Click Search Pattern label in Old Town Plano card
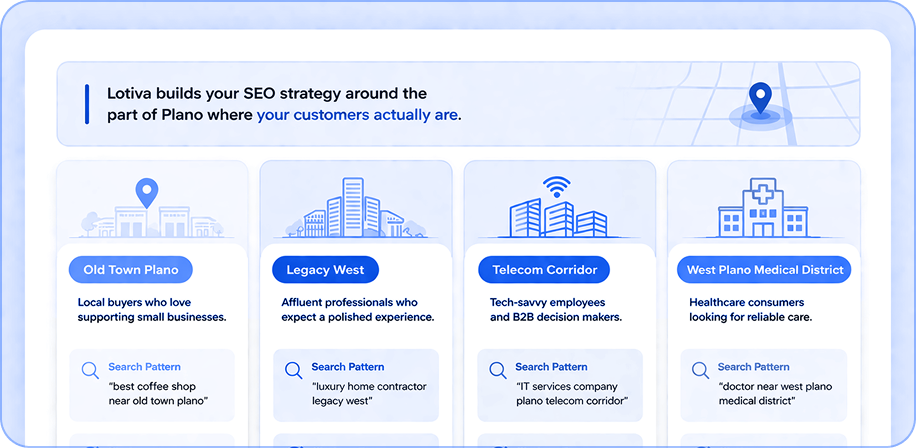The width and height of the screenshot is (916, 448). 144,367
